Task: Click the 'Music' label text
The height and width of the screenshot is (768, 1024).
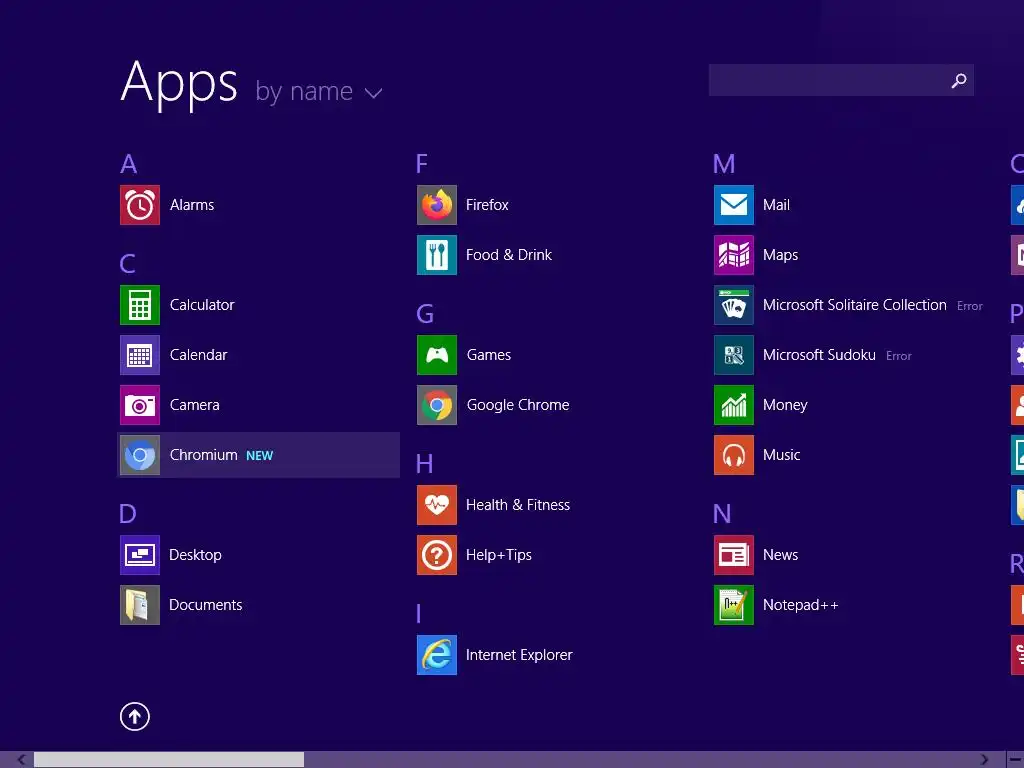Action: tap(782, 455)
